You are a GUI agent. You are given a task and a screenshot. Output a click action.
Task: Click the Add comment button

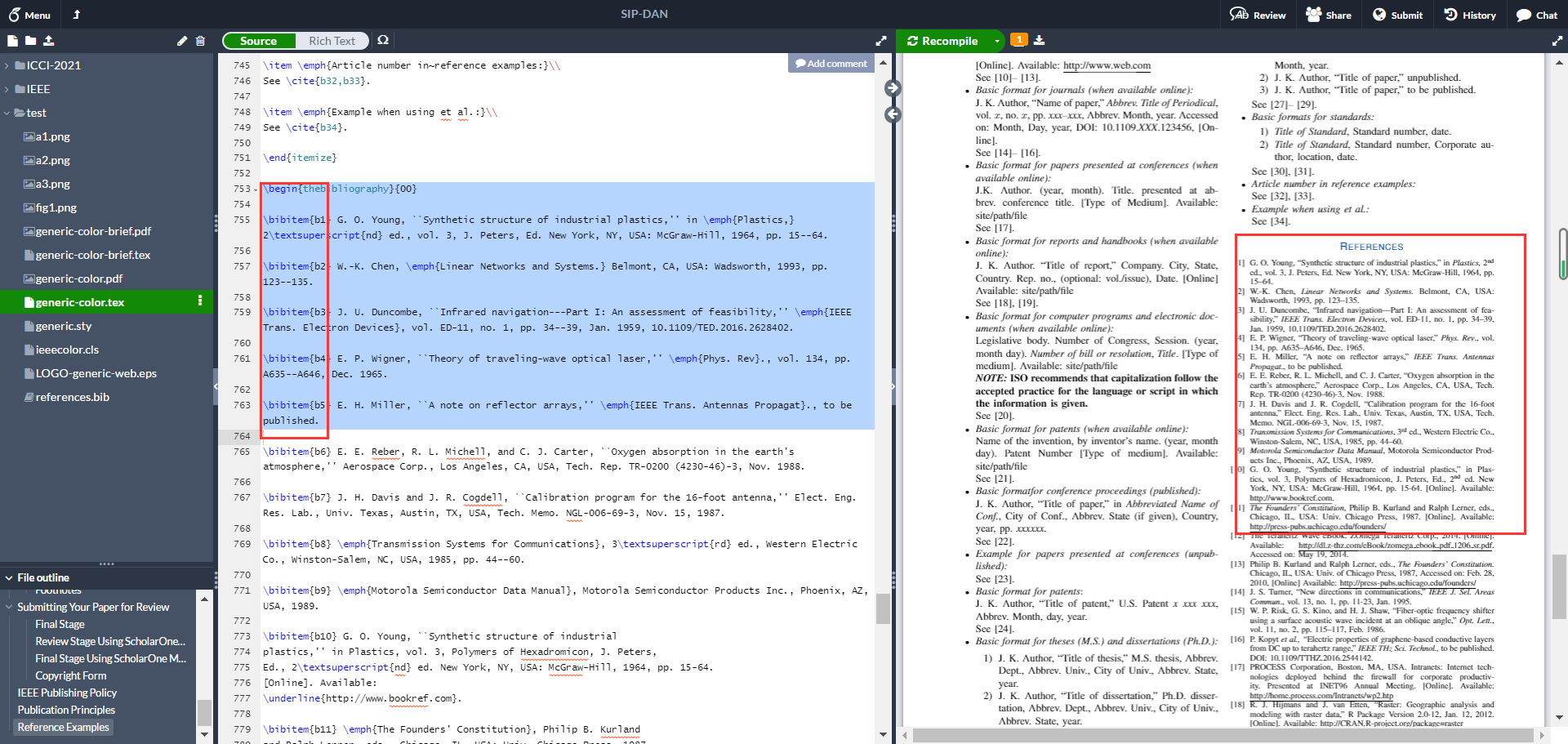[831, 63]
